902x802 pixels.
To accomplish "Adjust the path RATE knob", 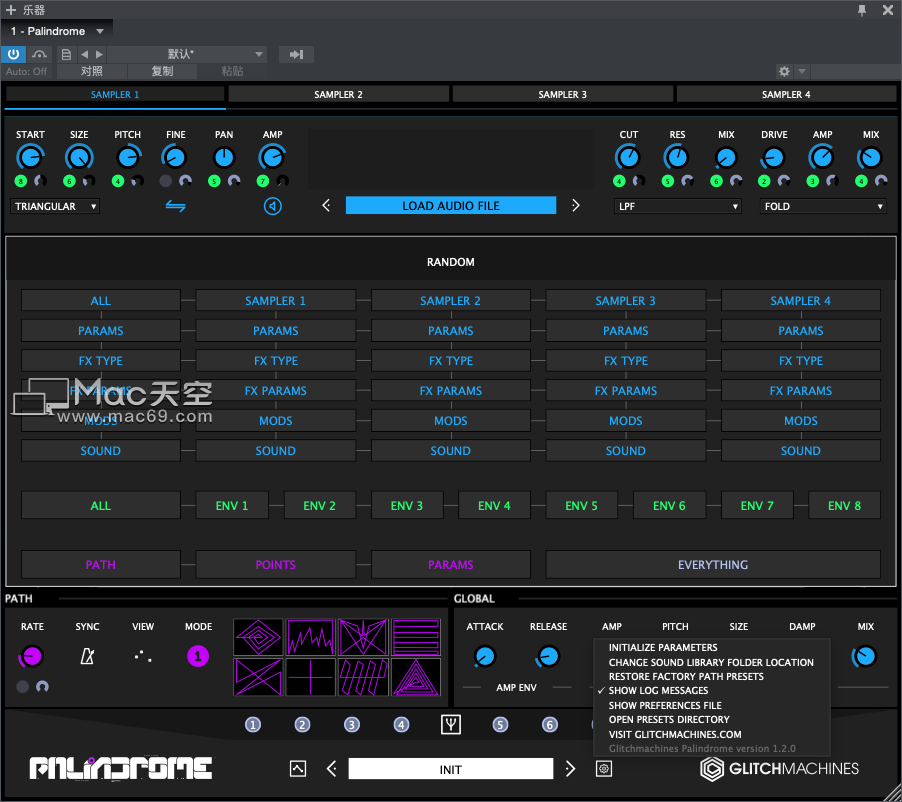I will (x=31, y=656).
